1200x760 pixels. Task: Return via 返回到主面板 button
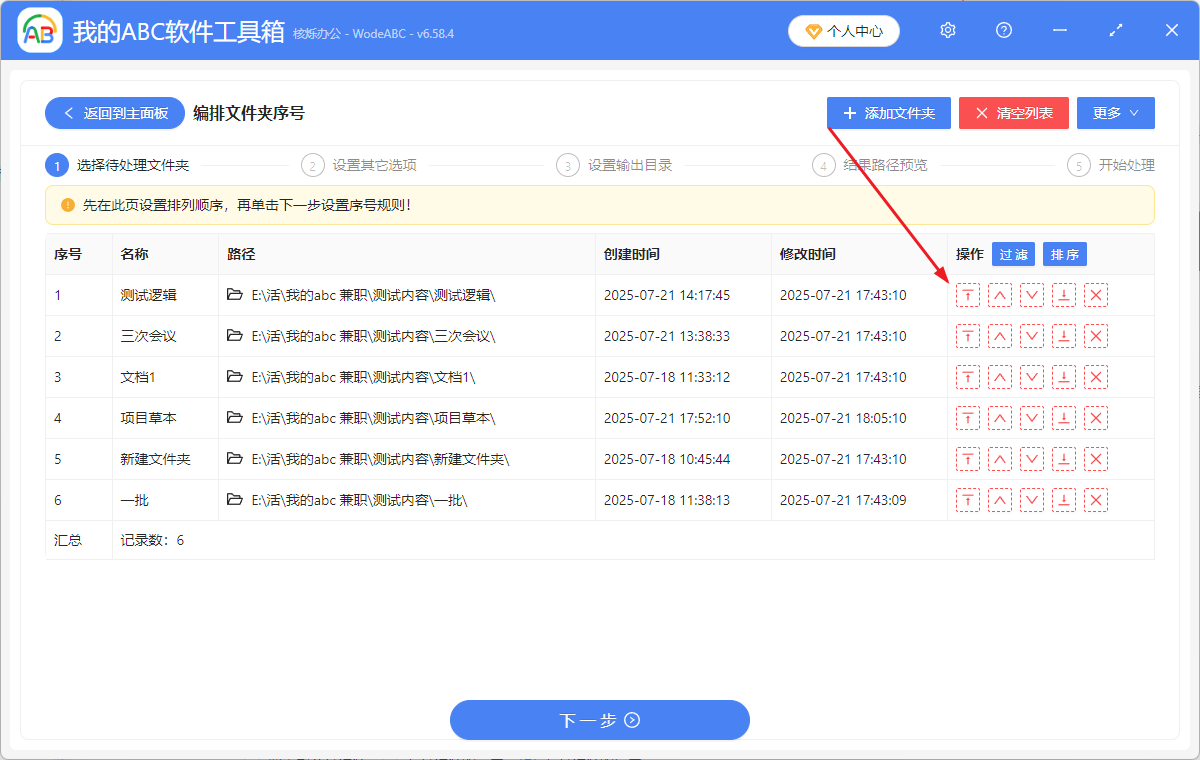114,113
